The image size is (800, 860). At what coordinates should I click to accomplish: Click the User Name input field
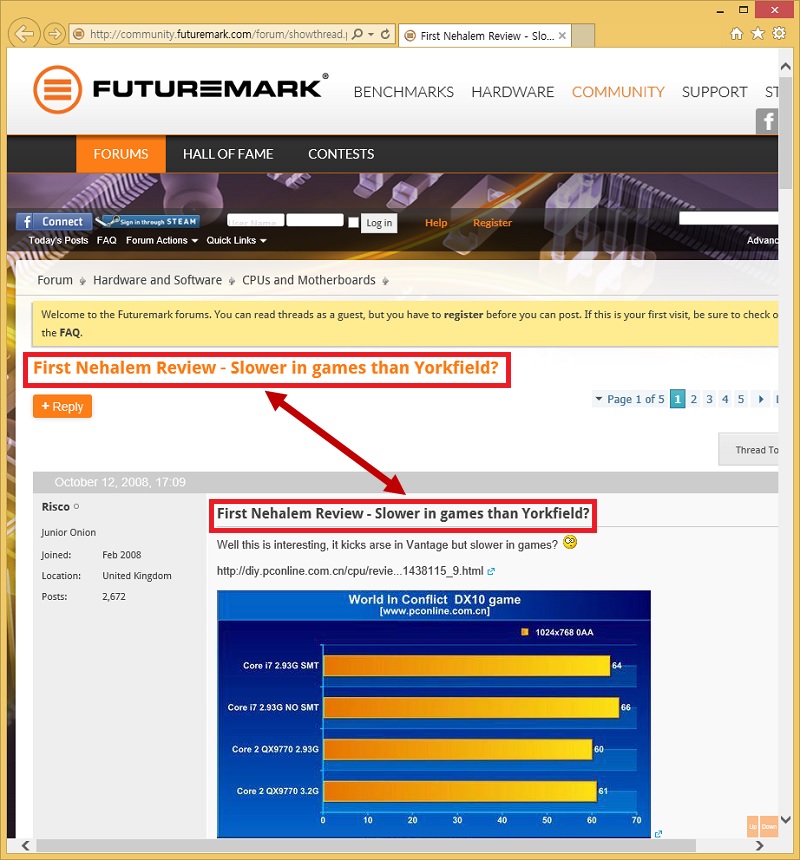click(256, 220)
